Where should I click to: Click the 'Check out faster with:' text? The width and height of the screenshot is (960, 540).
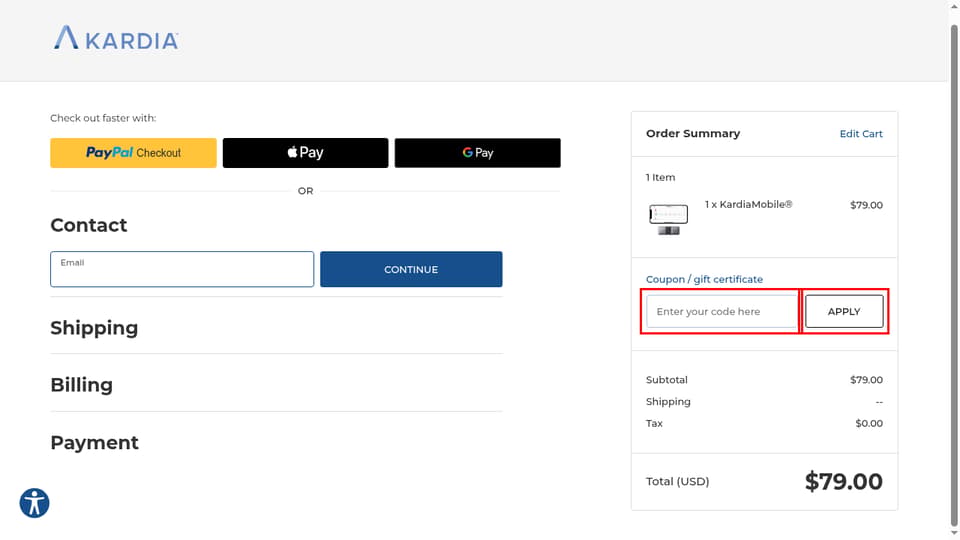(103, 118)
